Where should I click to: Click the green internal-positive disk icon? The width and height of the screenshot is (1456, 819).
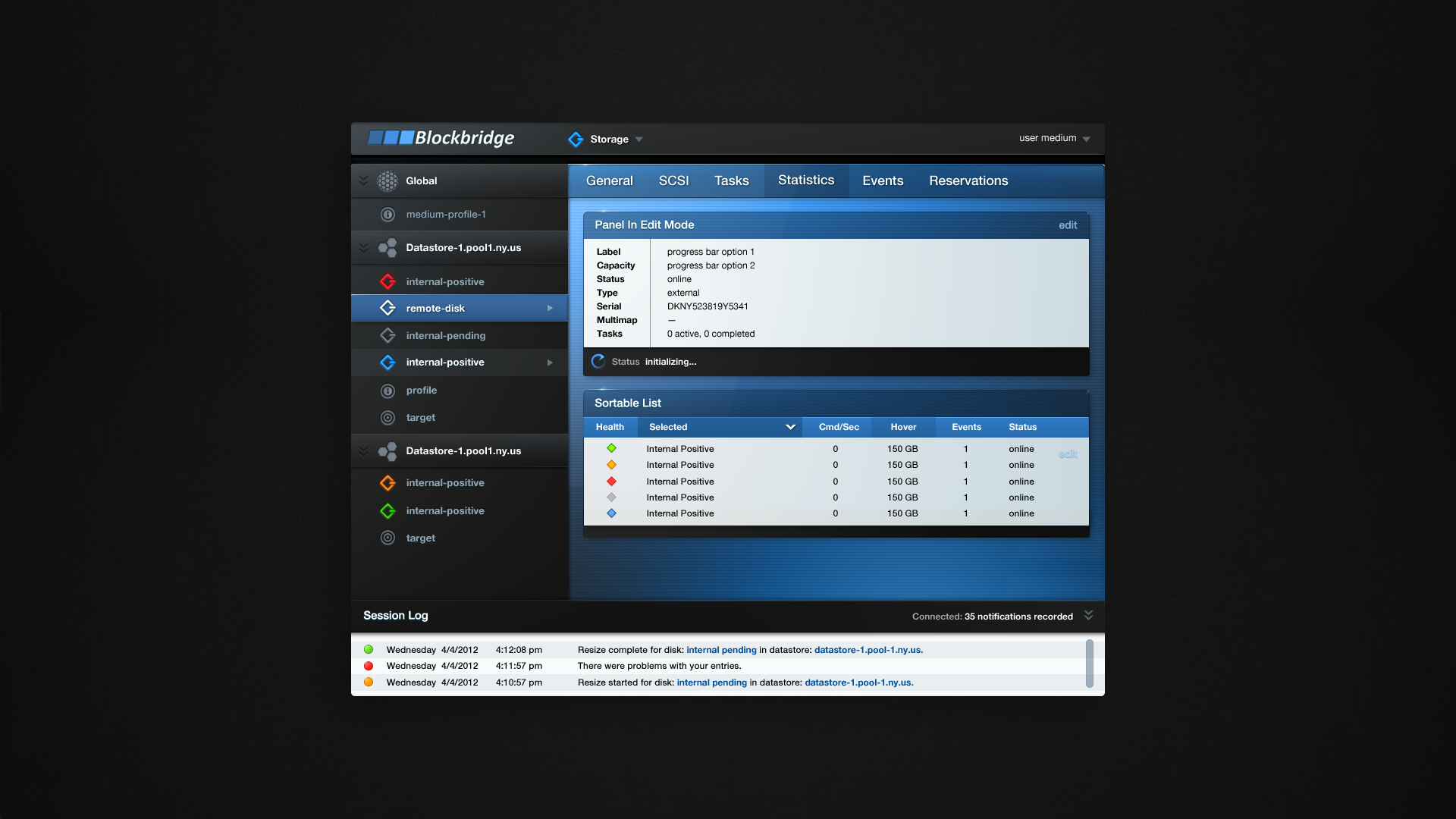388,511
